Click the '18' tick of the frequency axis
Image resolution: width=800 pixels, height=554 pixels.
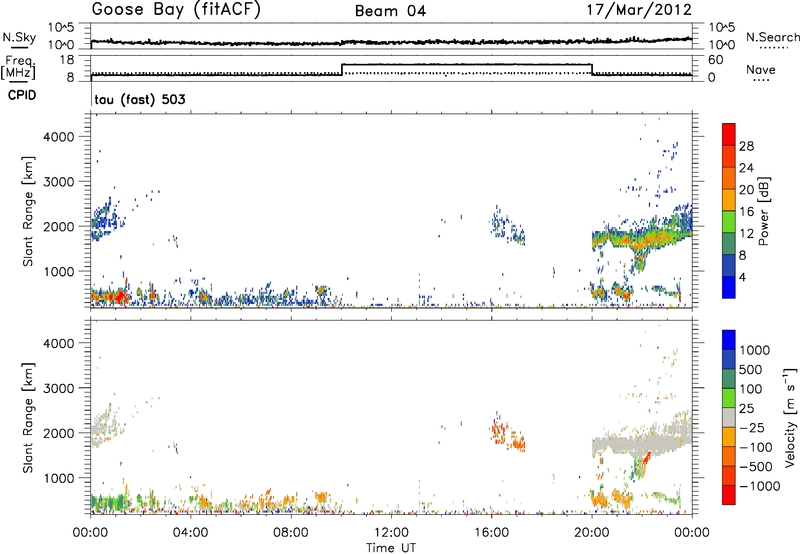coord(67,60)
